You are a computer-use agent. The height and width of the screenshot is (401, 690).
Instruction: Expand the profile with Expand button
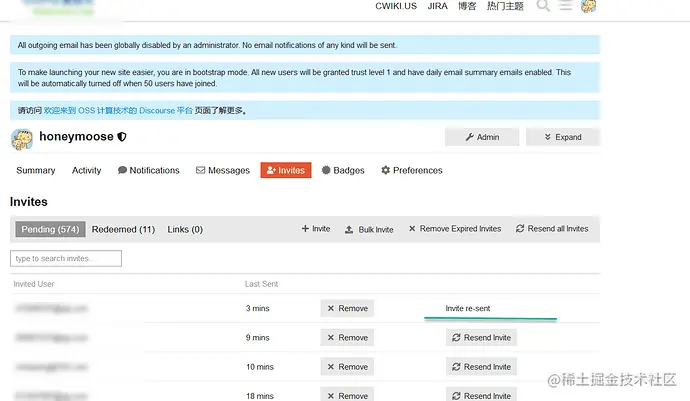563,137
